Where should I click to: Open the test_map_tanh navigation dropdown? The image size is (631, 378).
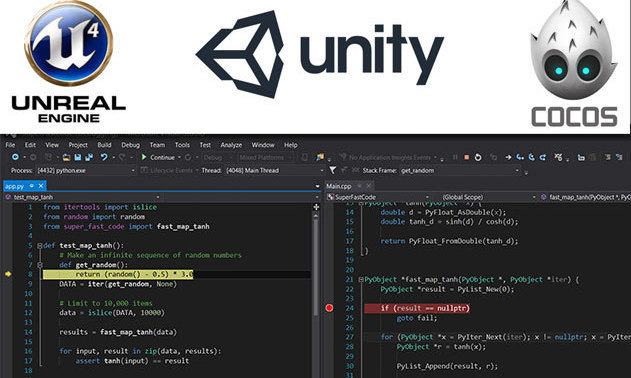coord(82,197)
